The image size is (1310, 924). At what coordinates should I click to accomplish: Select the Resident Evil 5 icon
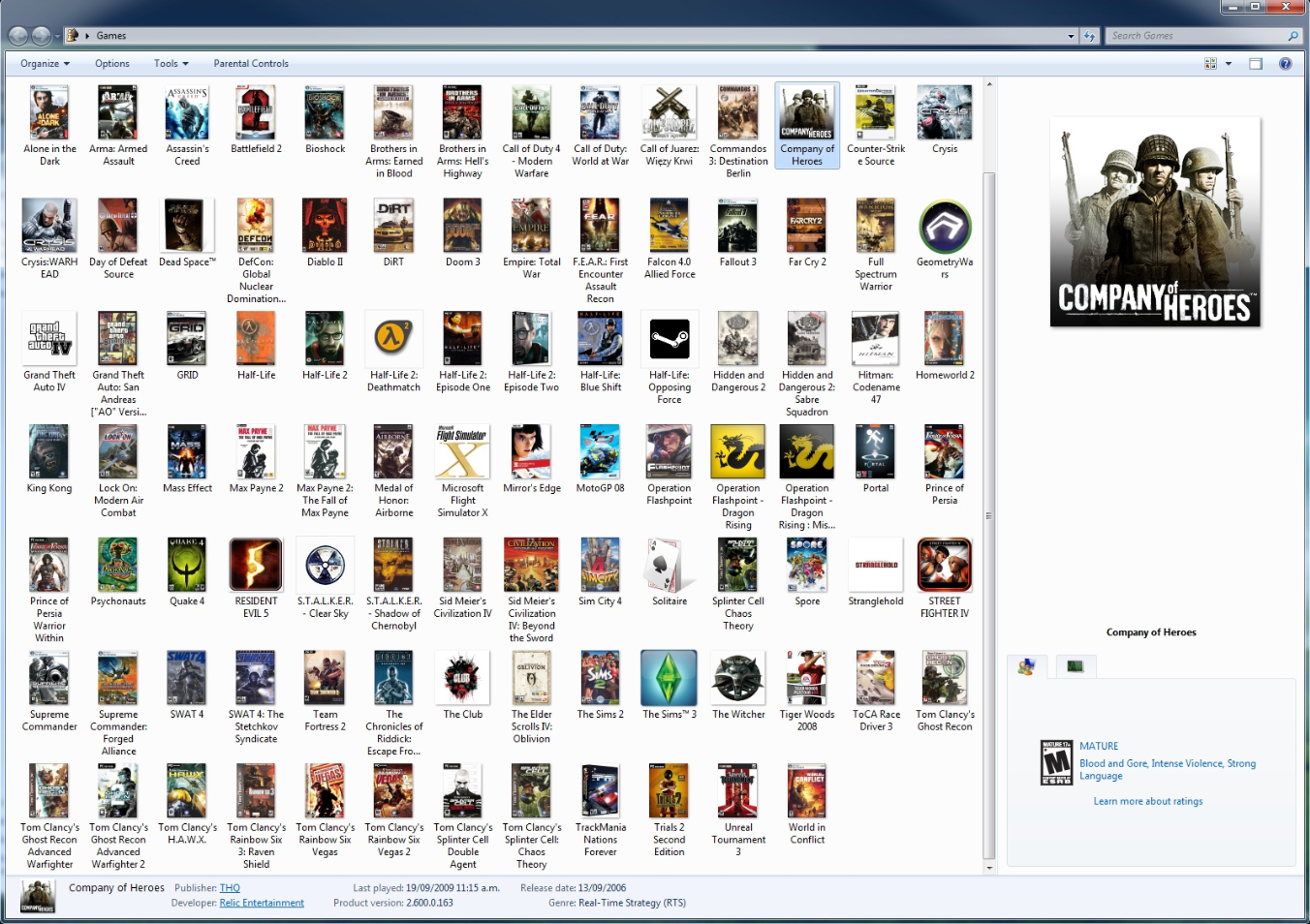(x=256, y=566)
